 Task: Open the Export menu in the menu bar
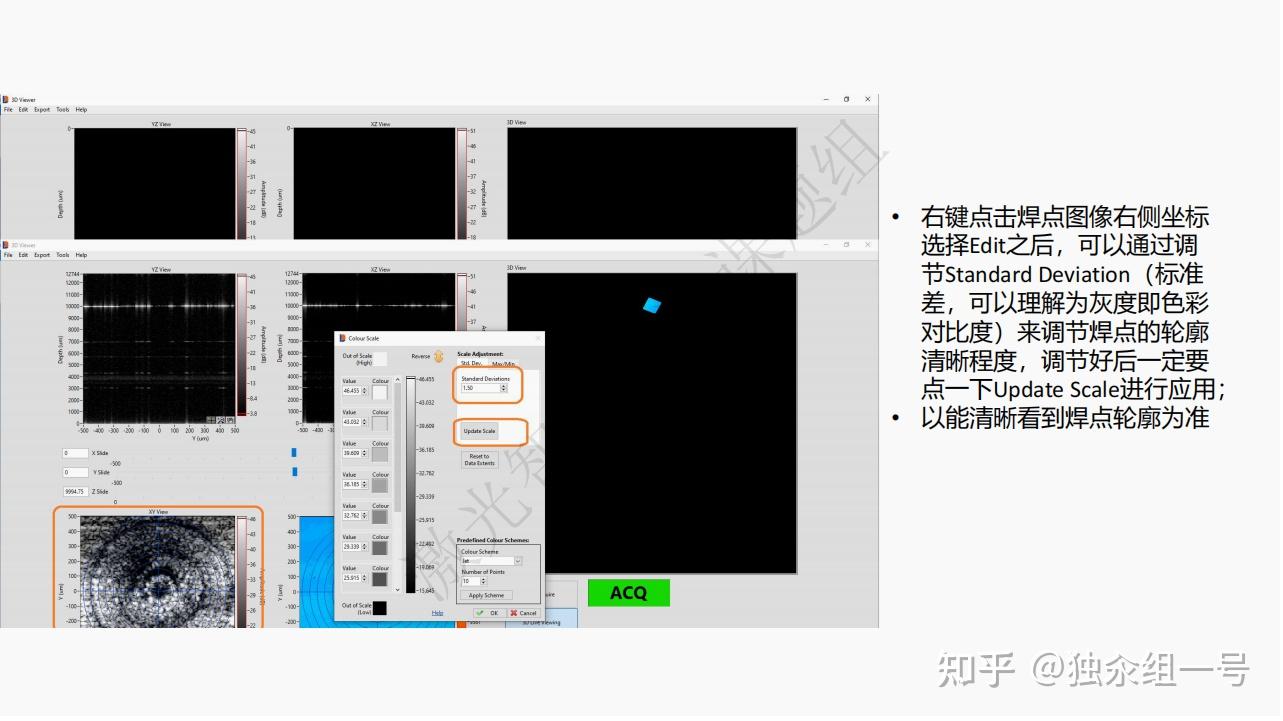[x=41, y=109]
